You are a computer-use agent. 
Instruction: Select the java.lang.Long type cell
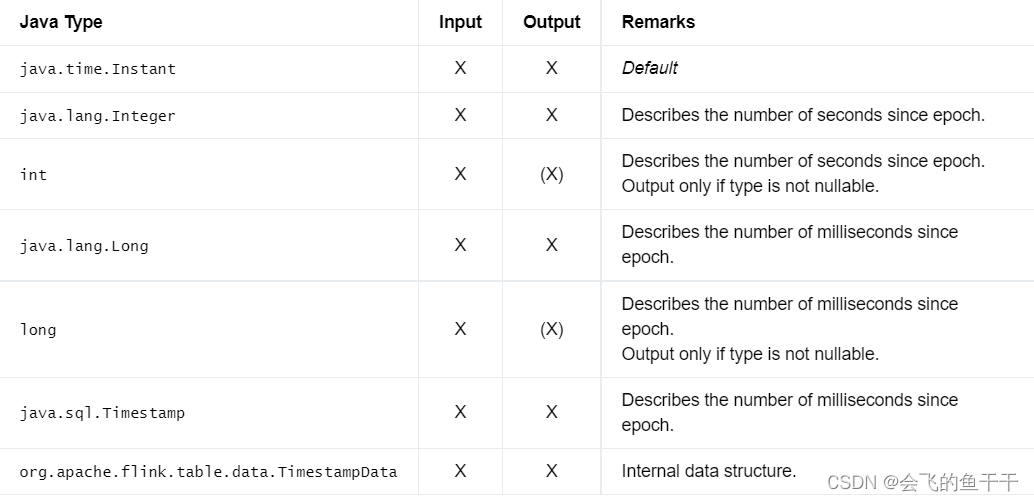[84, 246]
